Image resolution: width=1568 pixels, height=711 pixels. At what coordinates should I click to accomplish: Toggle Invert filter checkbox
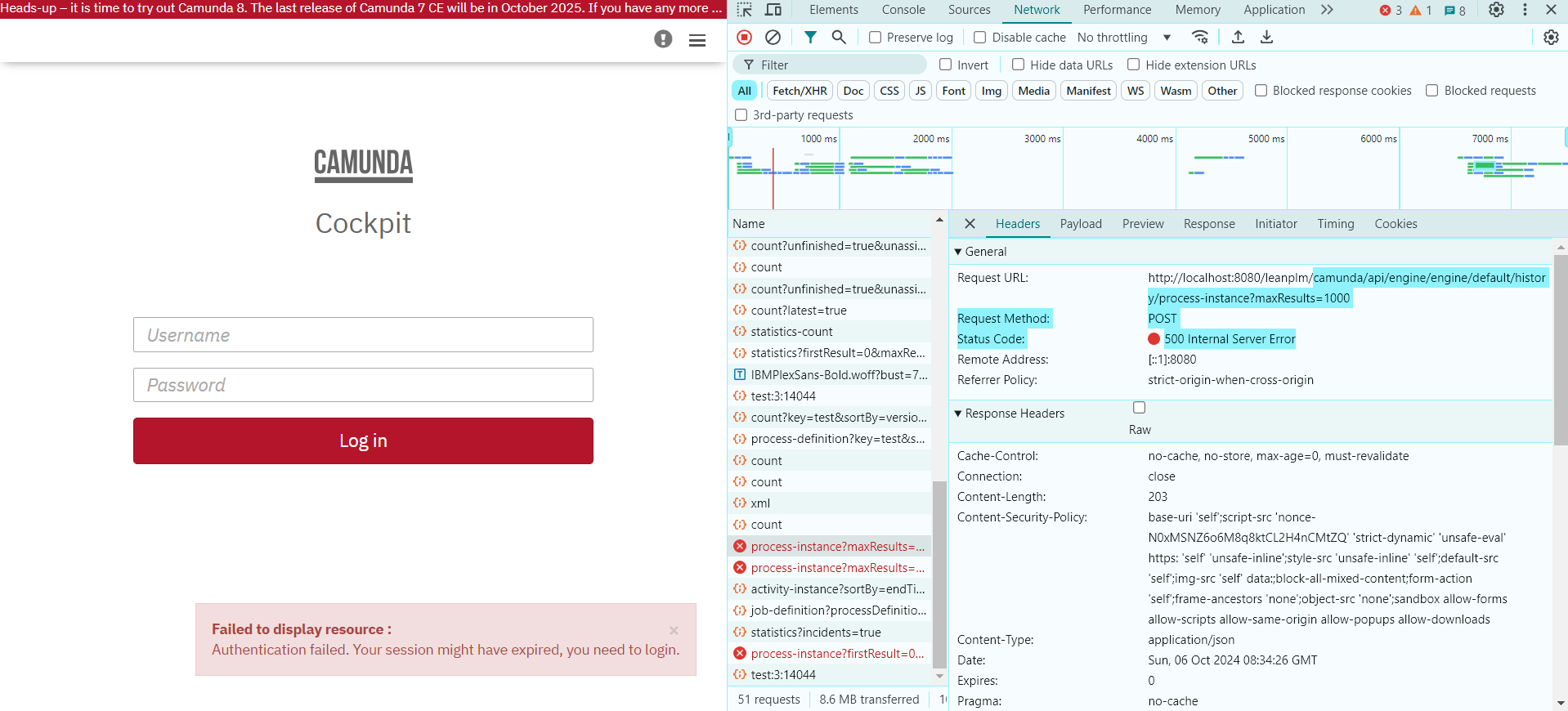945,64
